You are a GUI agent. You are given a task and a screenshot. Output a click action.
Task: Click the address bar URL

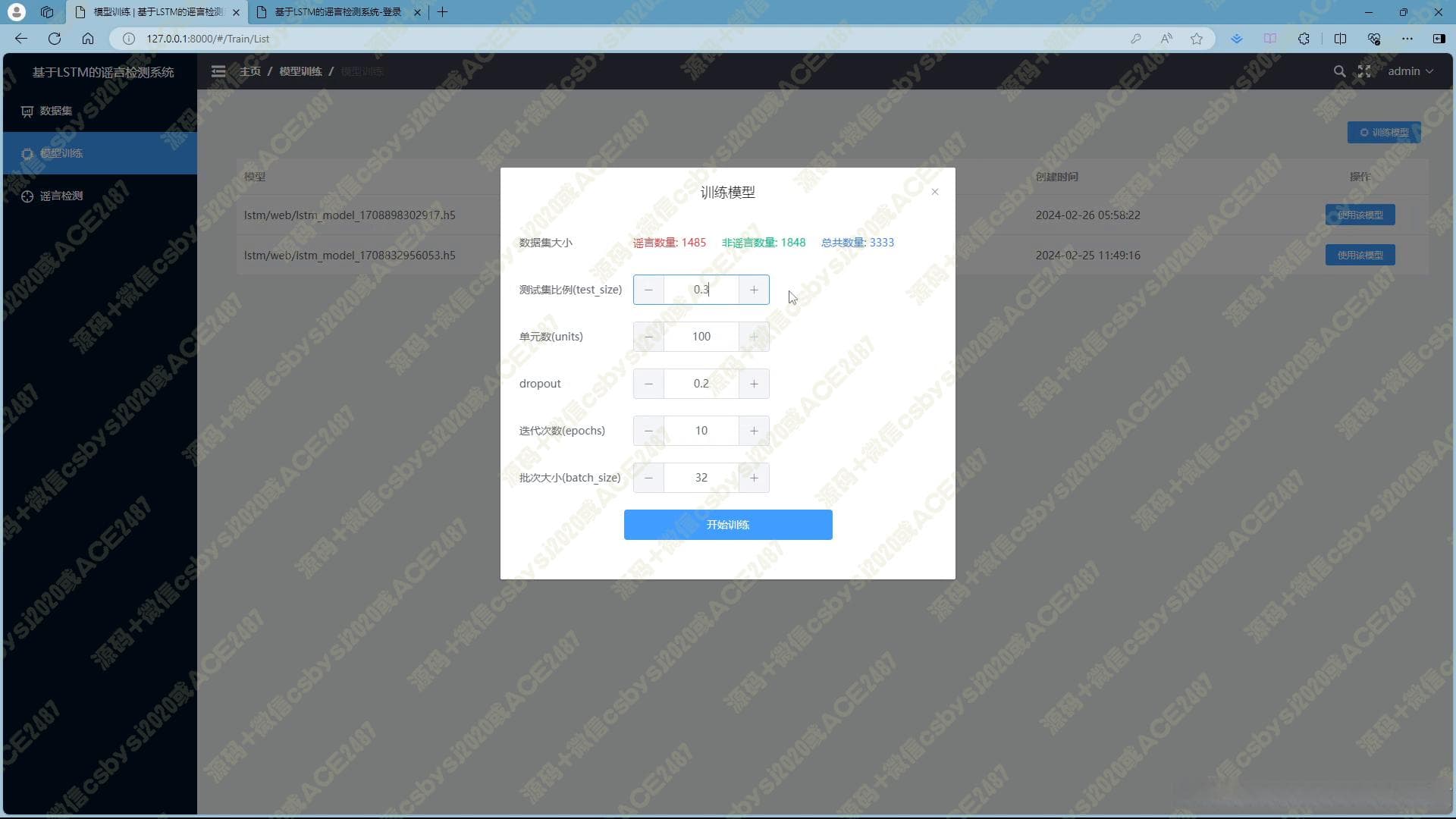click(x=208, y=39)
